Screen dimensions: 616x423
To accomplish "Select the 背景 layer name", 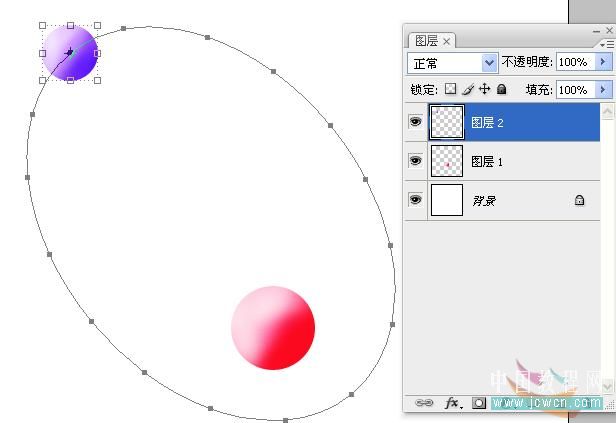I will pos(484,201).
